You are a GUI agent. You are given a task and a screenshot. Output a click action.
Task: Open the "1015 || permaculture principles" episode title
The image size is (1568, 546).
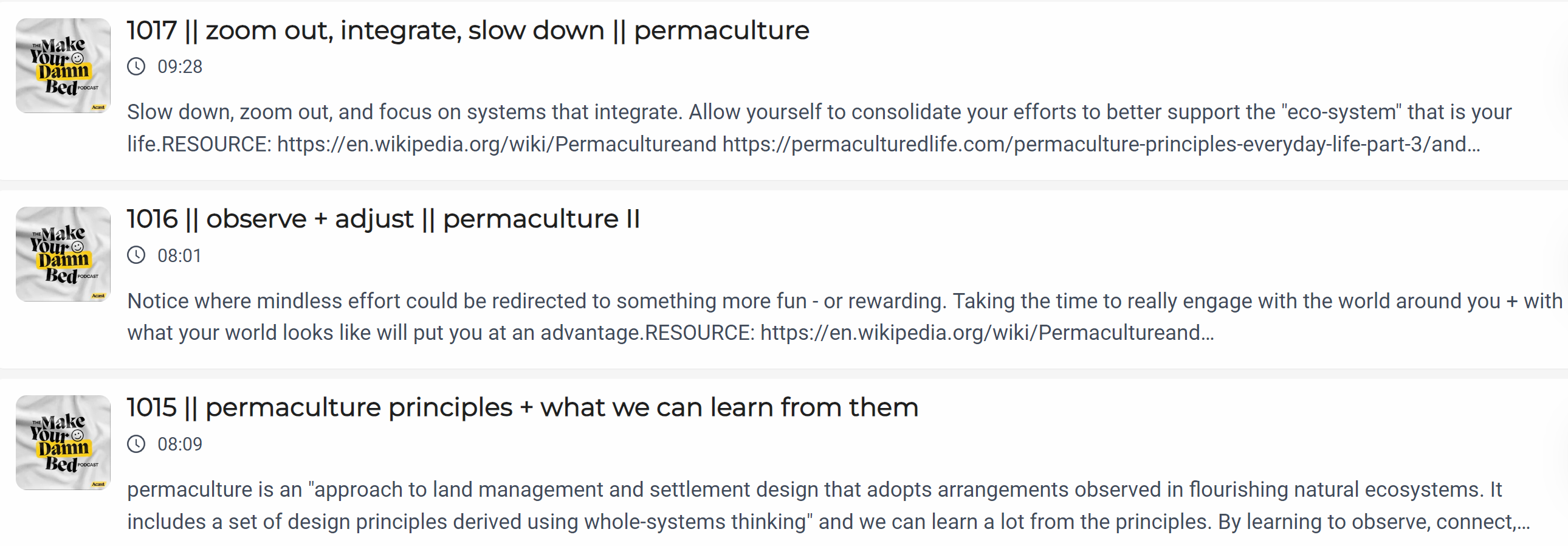[522, 407]
